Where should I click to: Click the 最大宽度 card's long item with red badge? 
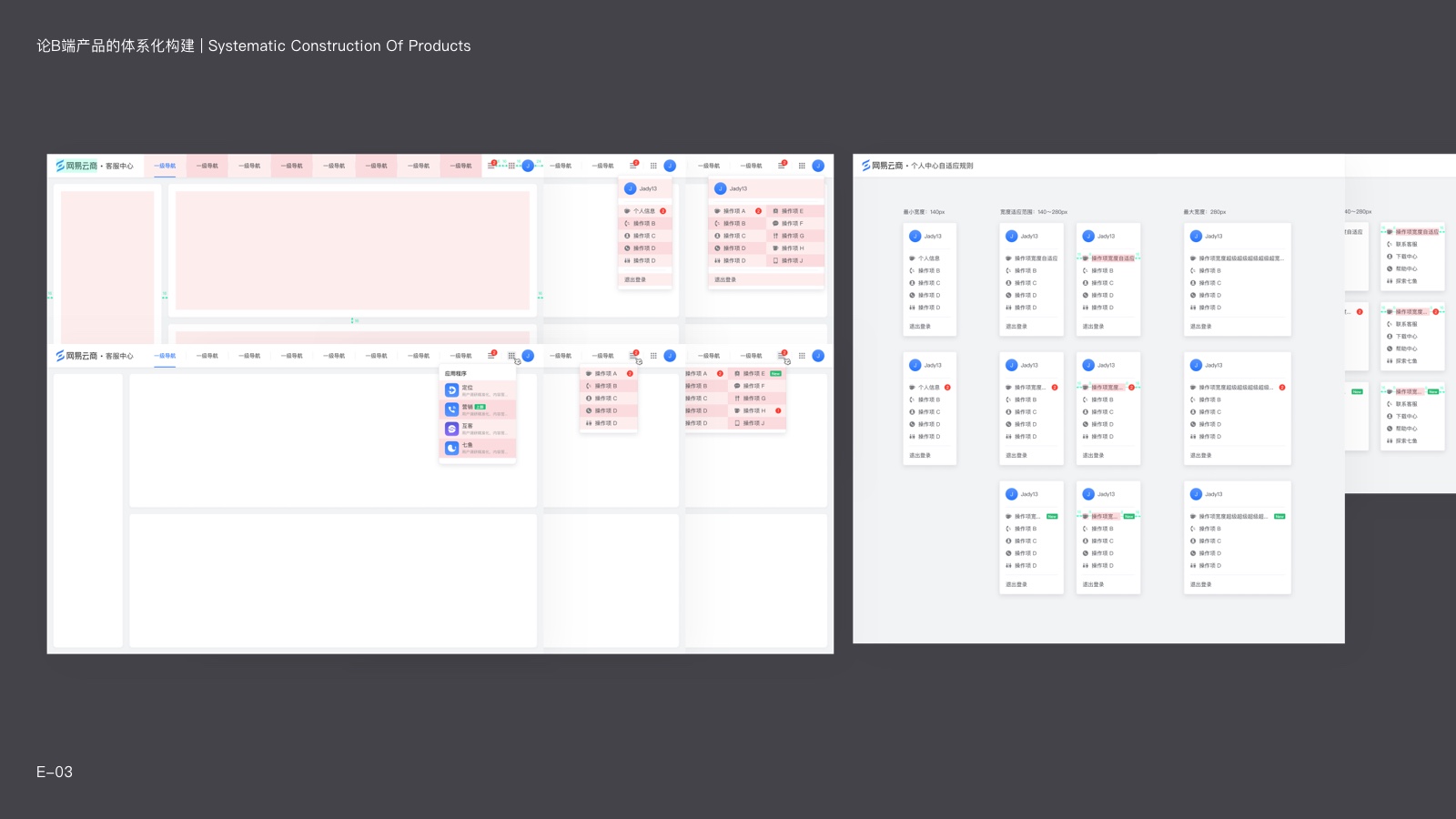point(1238,388)
